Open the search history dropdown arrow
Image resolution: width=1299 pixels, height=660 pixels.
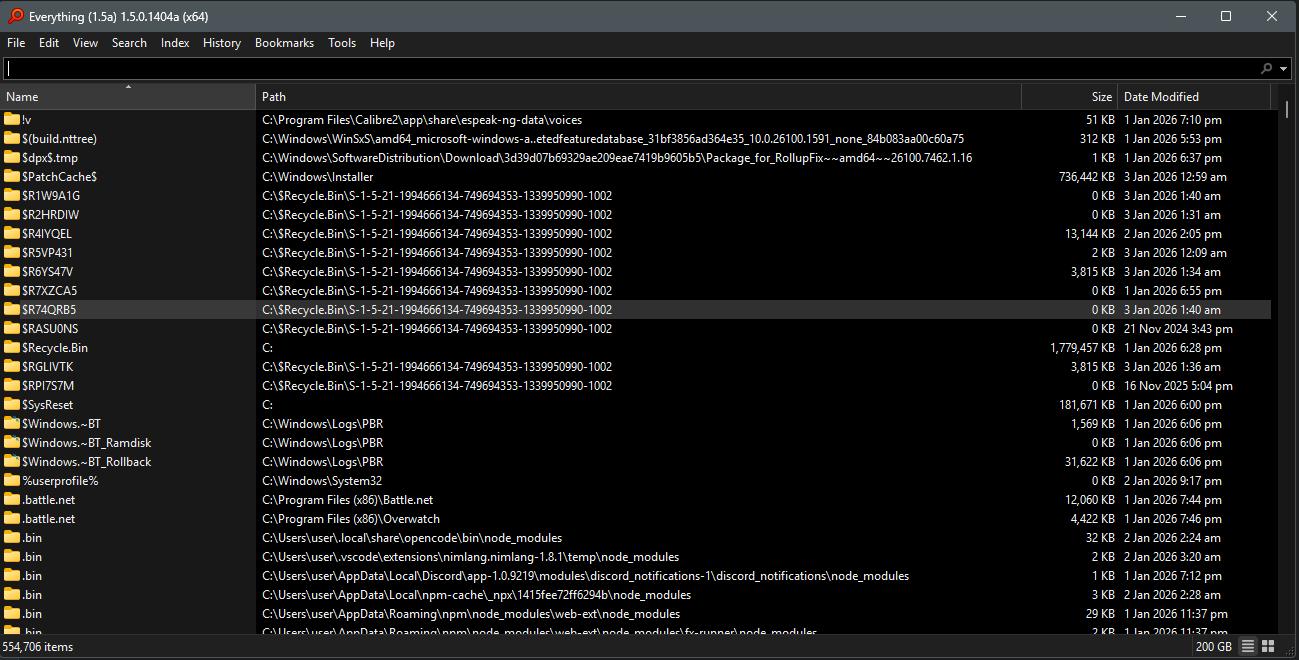click(x=1283, y=69)
